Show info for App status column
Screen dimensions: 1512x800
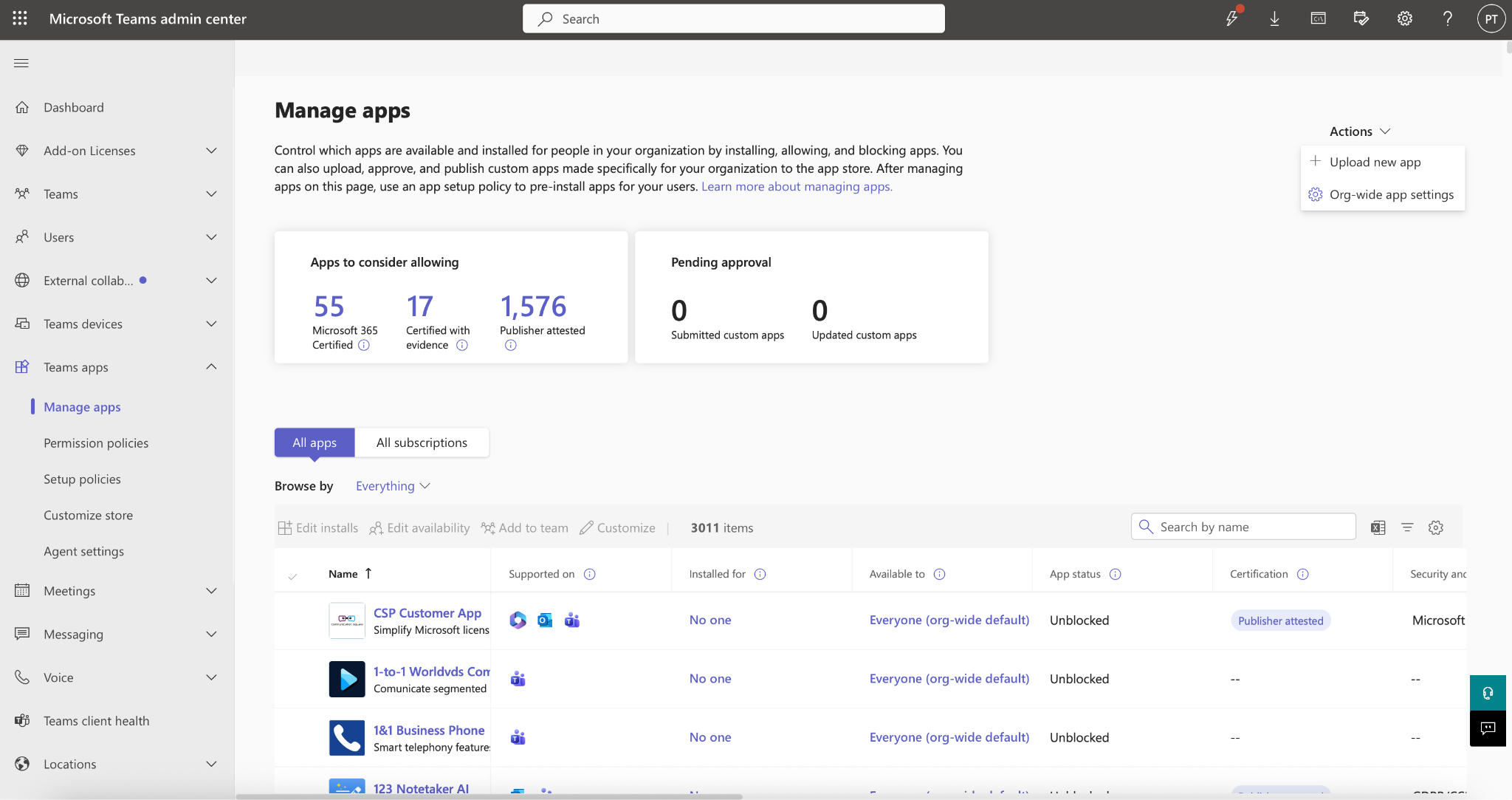click(x=1116, y=574)
